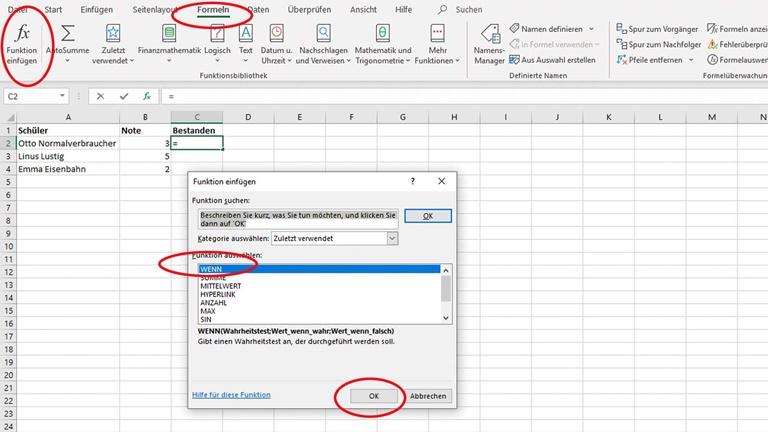The width and height of the screenshot is (768, 432).
Task: Click OK next to the function search box
Action: click(x=428, y=216)
